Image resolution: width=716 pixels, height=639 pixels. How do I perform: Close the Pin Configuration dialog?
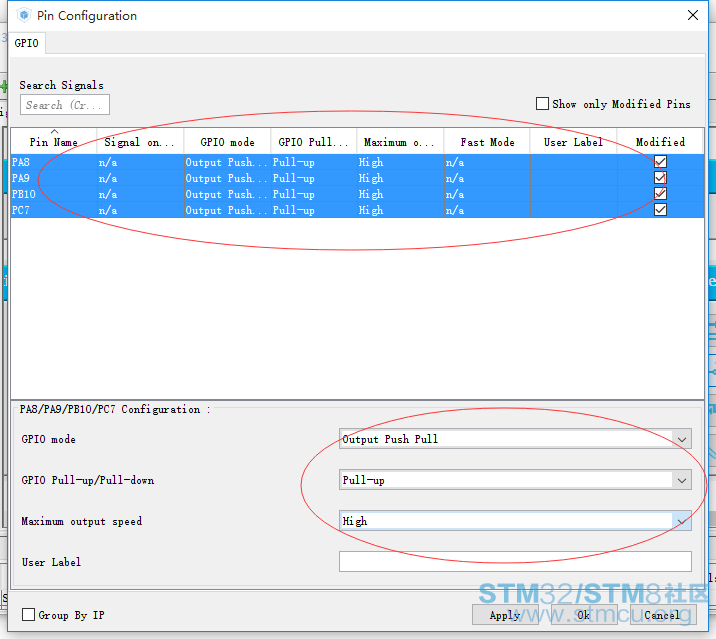coord(693,15)
